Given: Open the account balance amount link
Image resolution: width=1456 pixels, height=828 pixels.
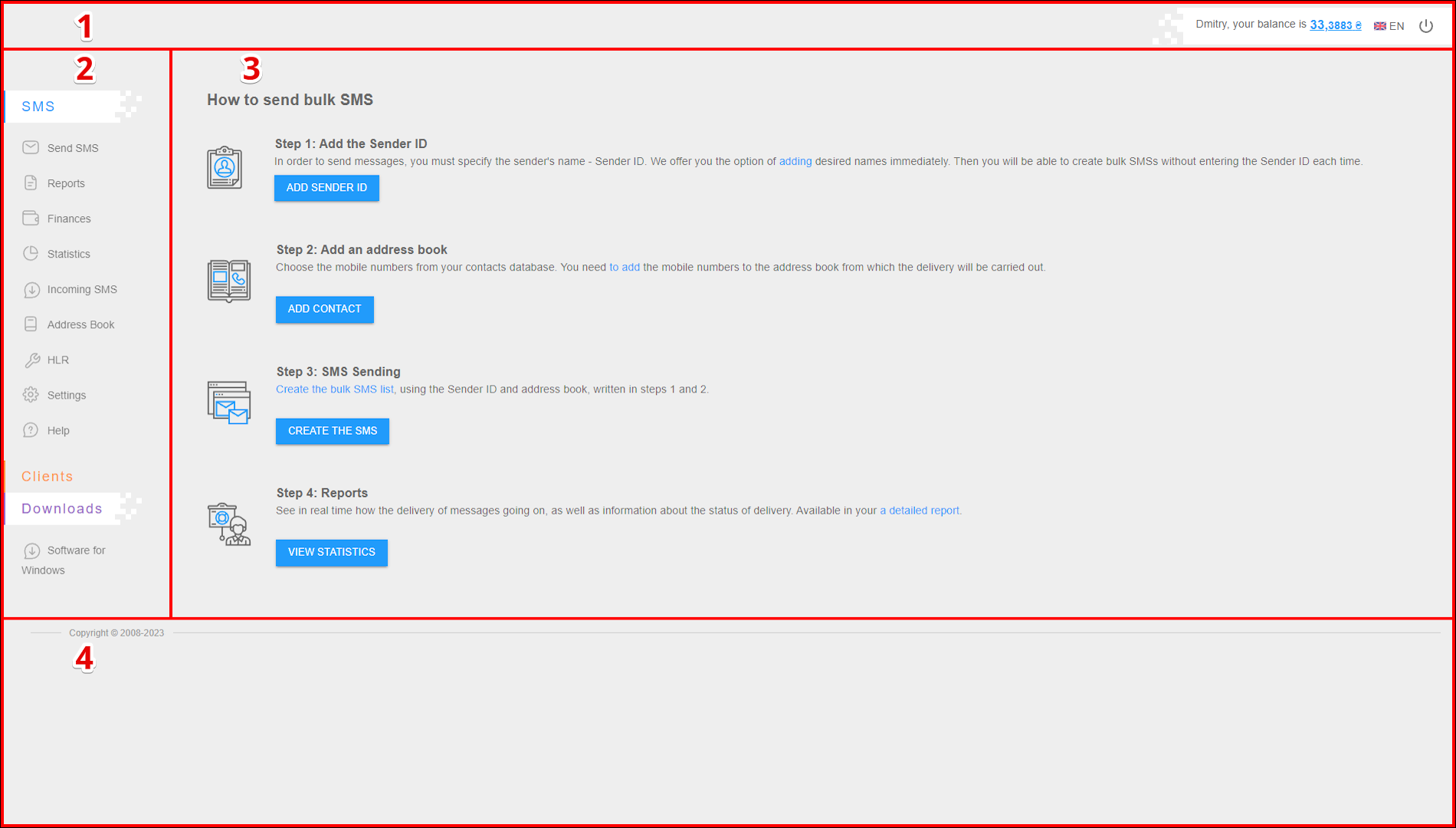Looking at the screenshot, I should [x=1335, y=25].
